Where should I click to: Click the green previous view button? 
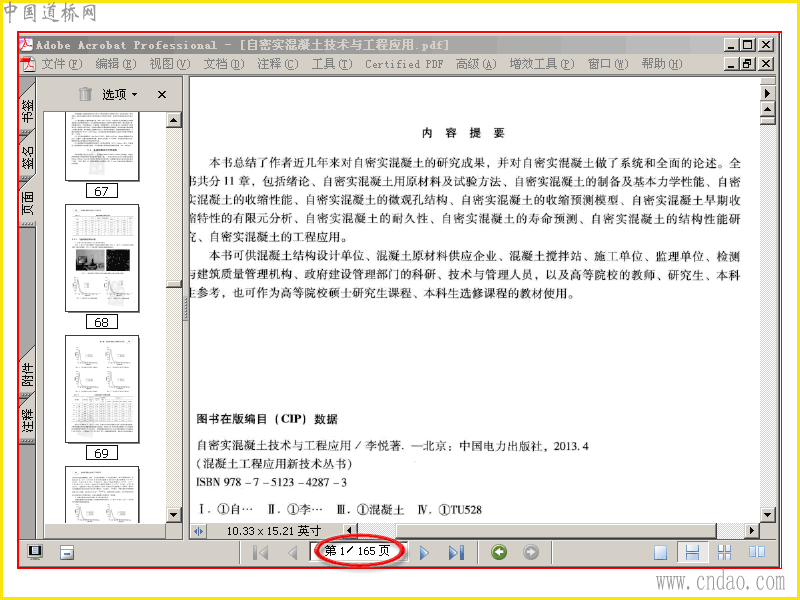(x=498, y=552)
